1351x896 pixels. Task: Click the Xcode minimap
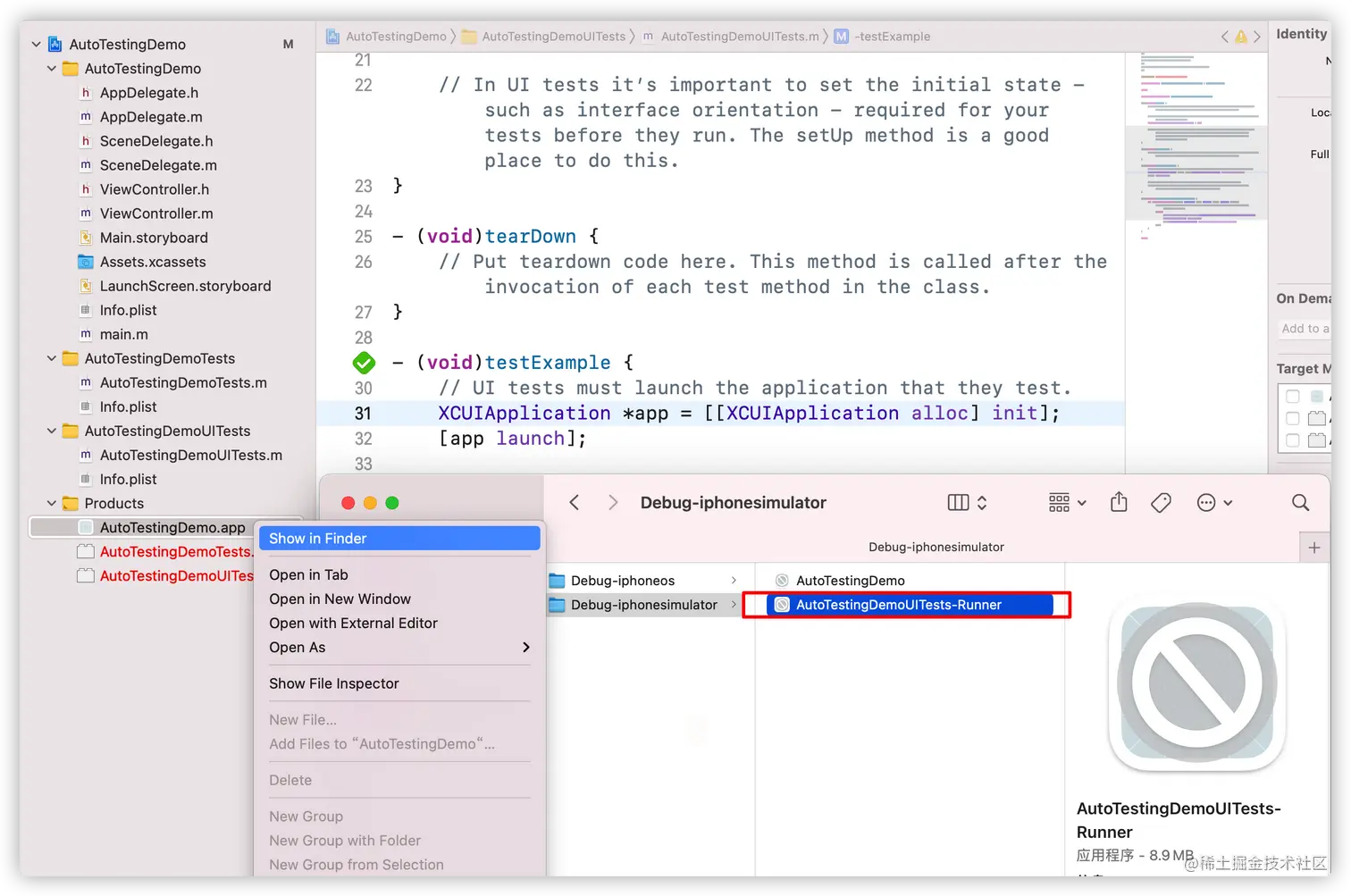click(x=1196, y=147)
